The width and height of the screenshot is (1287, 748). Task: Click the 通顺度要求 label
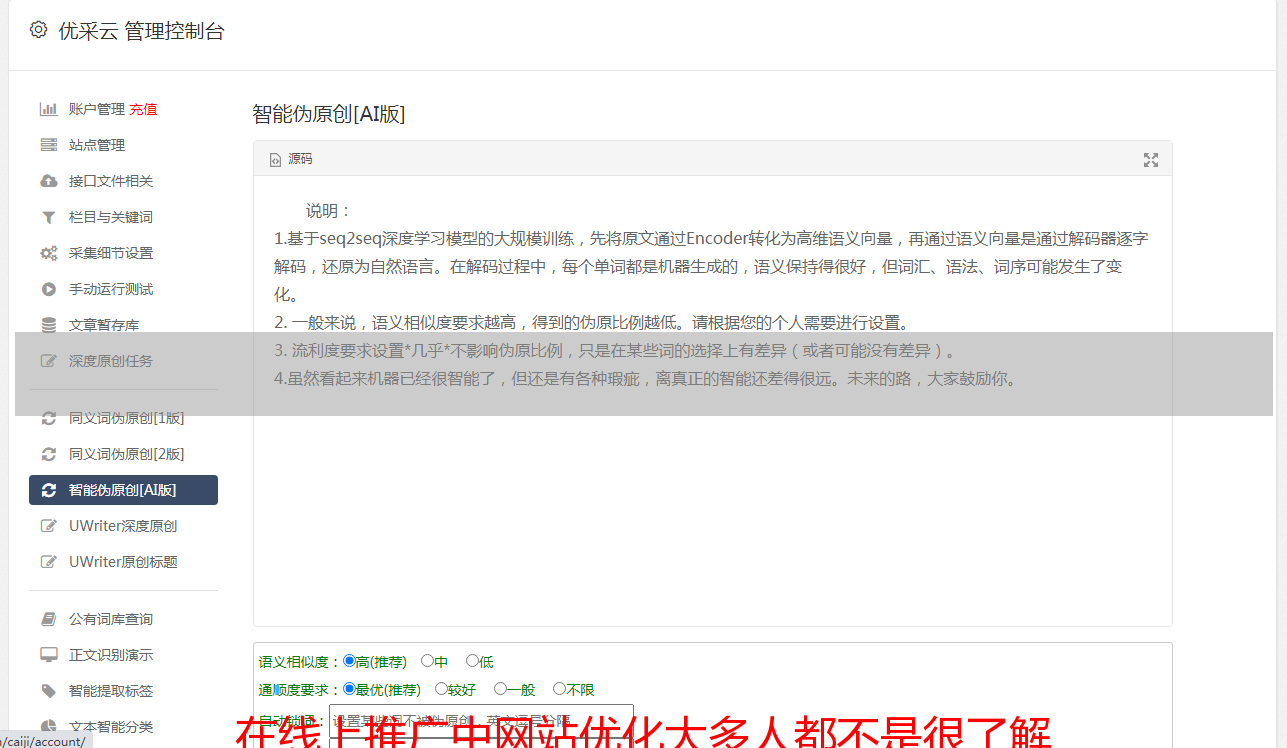300,690
